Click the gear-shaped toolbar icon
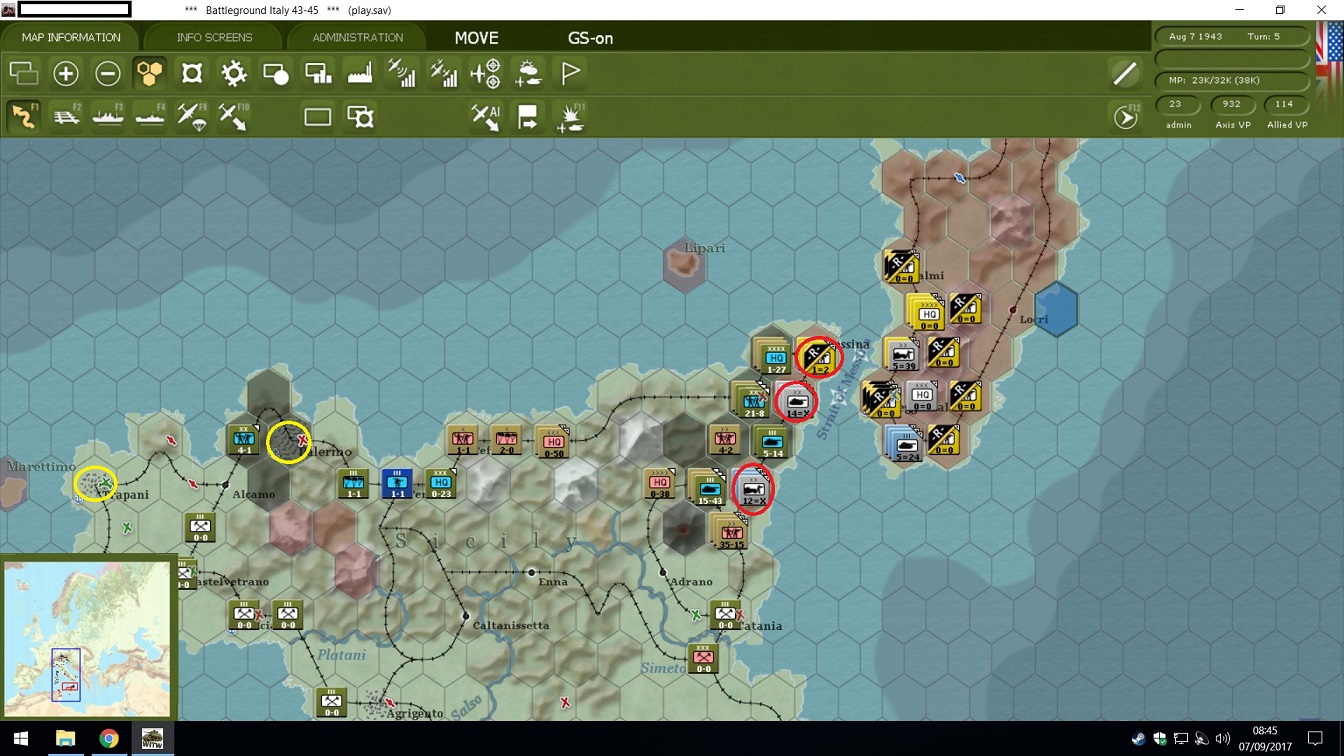This screenshot has width=1344, height=756. [x=234, y=73]
